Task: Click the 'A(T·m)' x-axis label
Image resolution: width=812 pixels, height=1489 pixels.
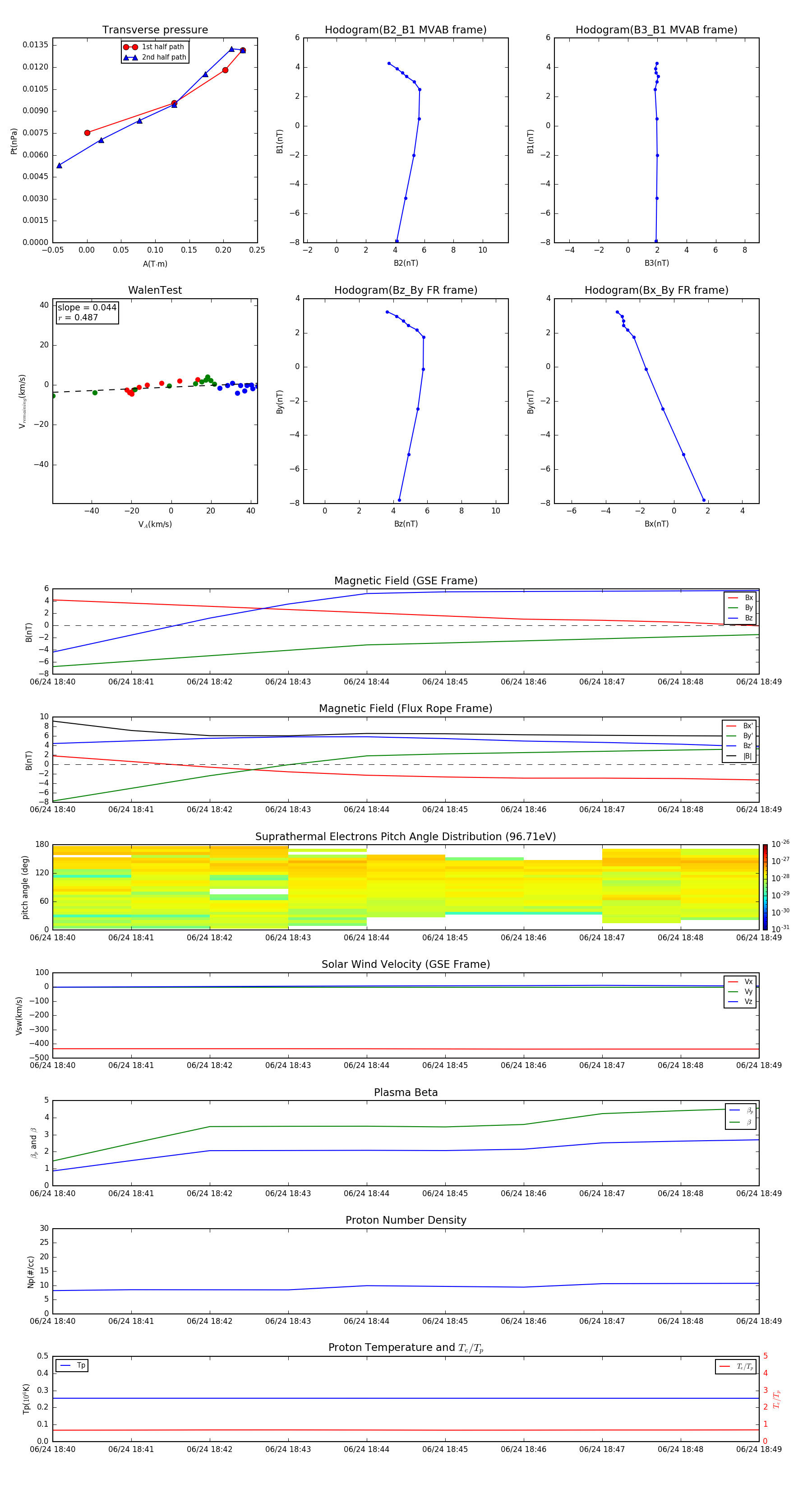Action: (x=155, y=264)
